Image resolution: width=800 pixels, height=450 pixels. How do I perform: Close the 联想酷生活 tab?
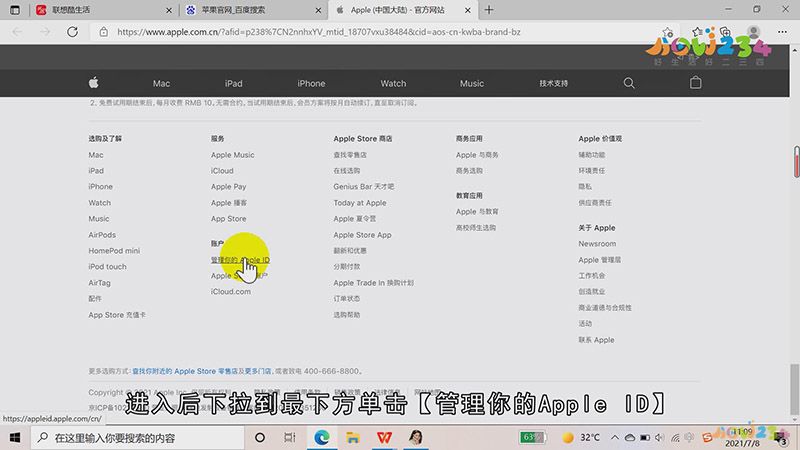click(169, 10)
